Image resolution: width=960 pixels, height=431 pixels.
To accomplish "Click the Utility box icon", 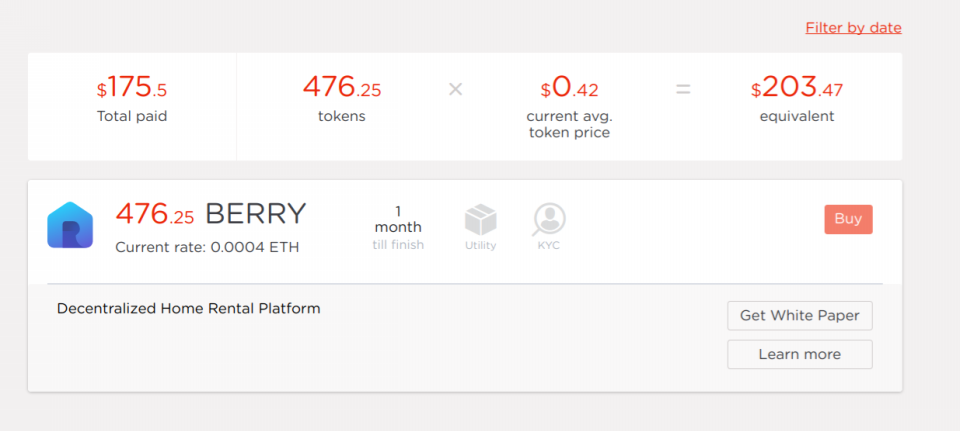I will click(x=481, y=220).
